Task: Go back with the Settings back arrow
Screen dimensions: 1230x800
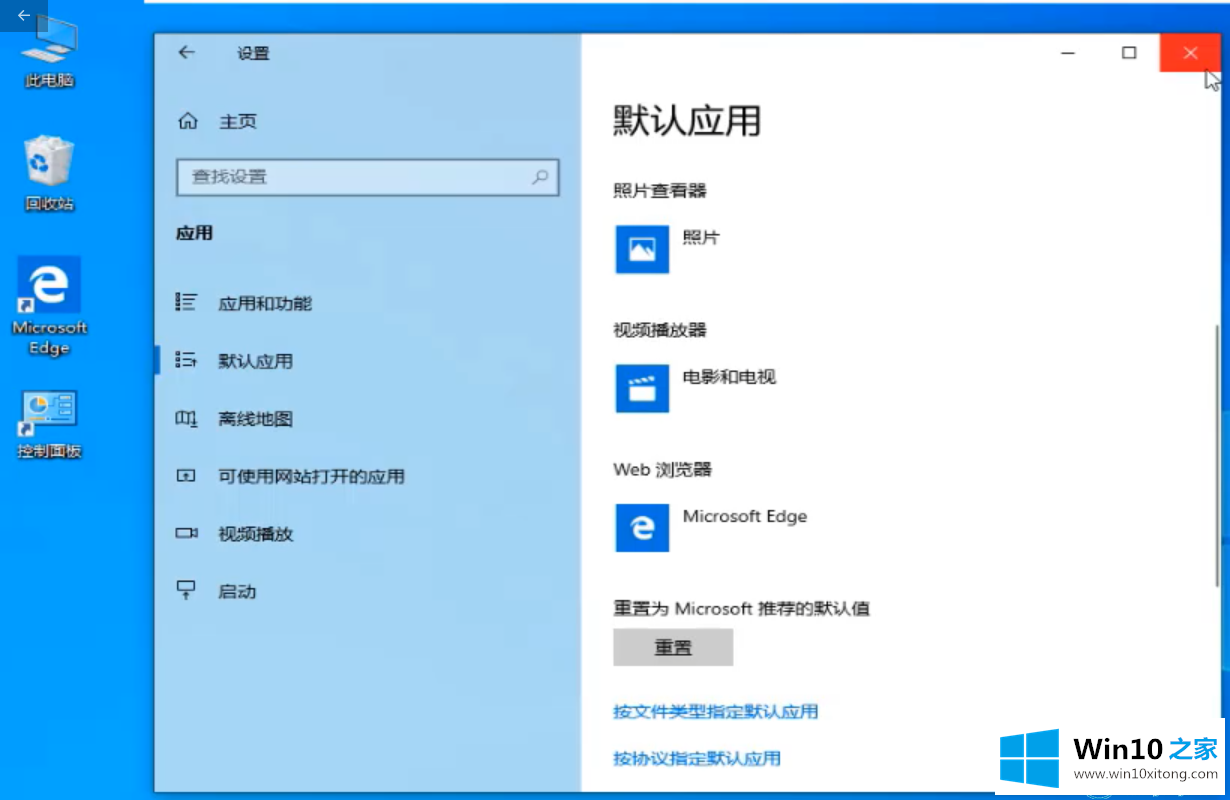Action: pyautogui.click(x=186, y=53)
